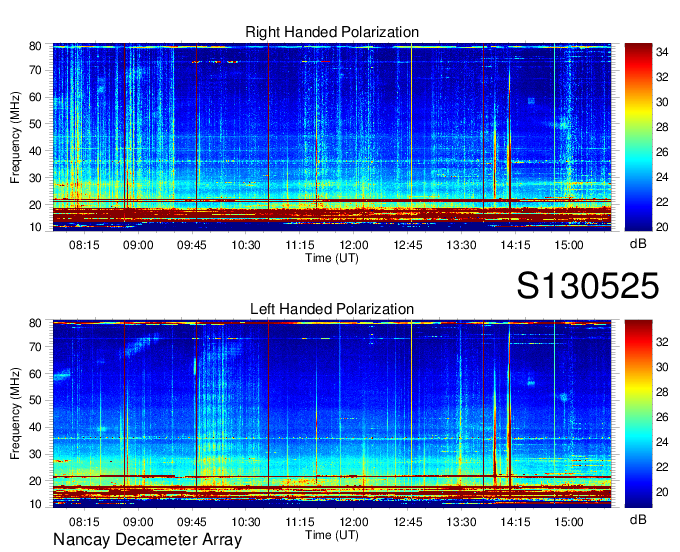
Task: Click the Time (UT) label under bottom plot
Action: point(332,535)
